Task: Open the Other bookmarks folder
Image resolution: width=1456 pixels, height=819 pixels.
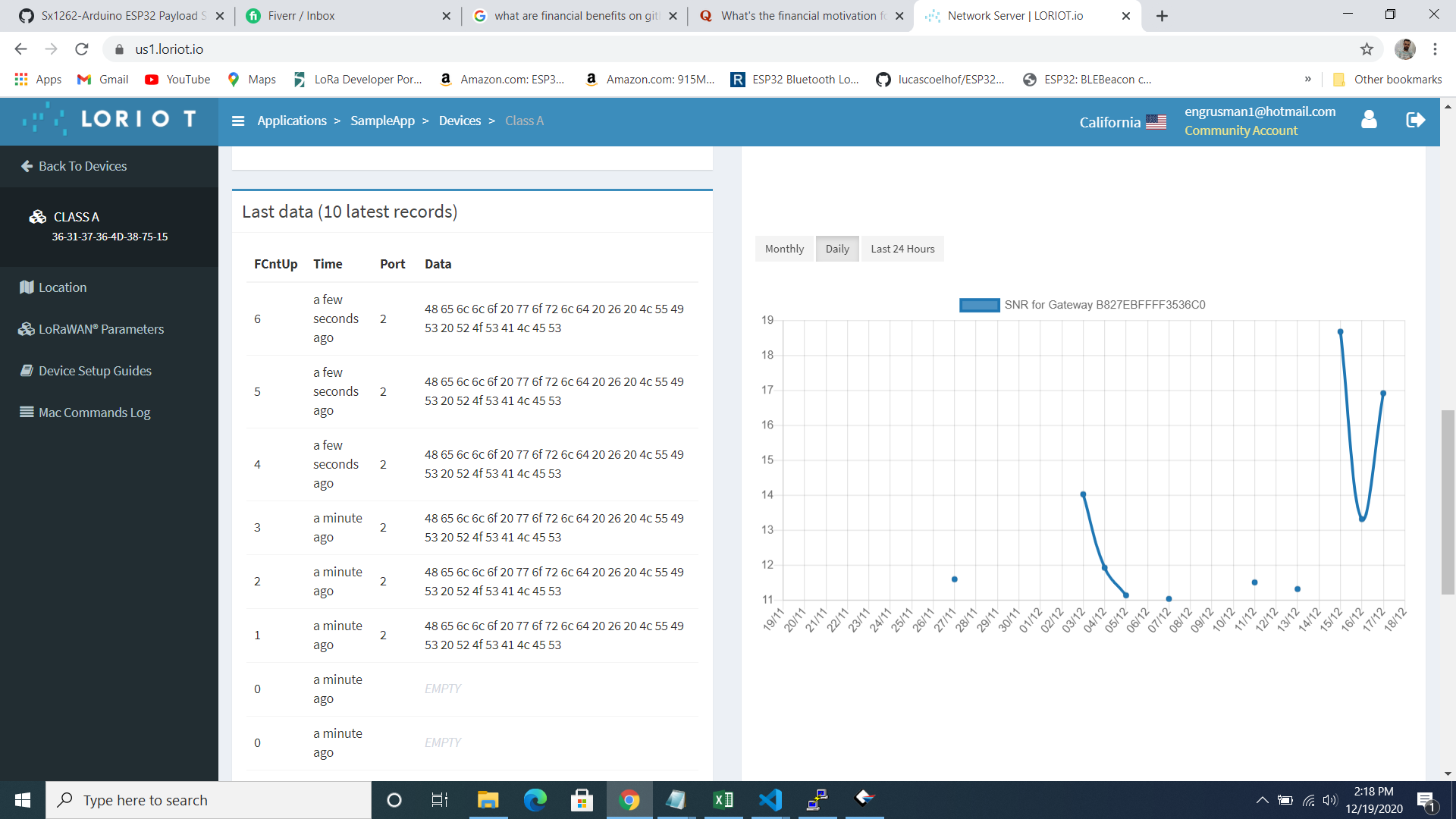Action: coord(1388,79)
